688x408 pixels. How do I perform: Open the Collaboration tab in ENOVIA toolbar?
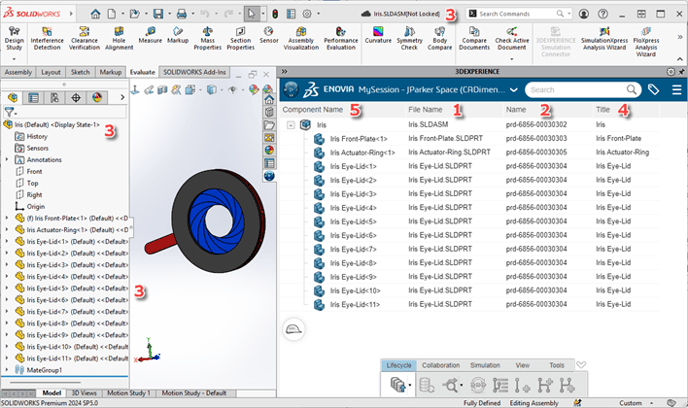point(441,365)
